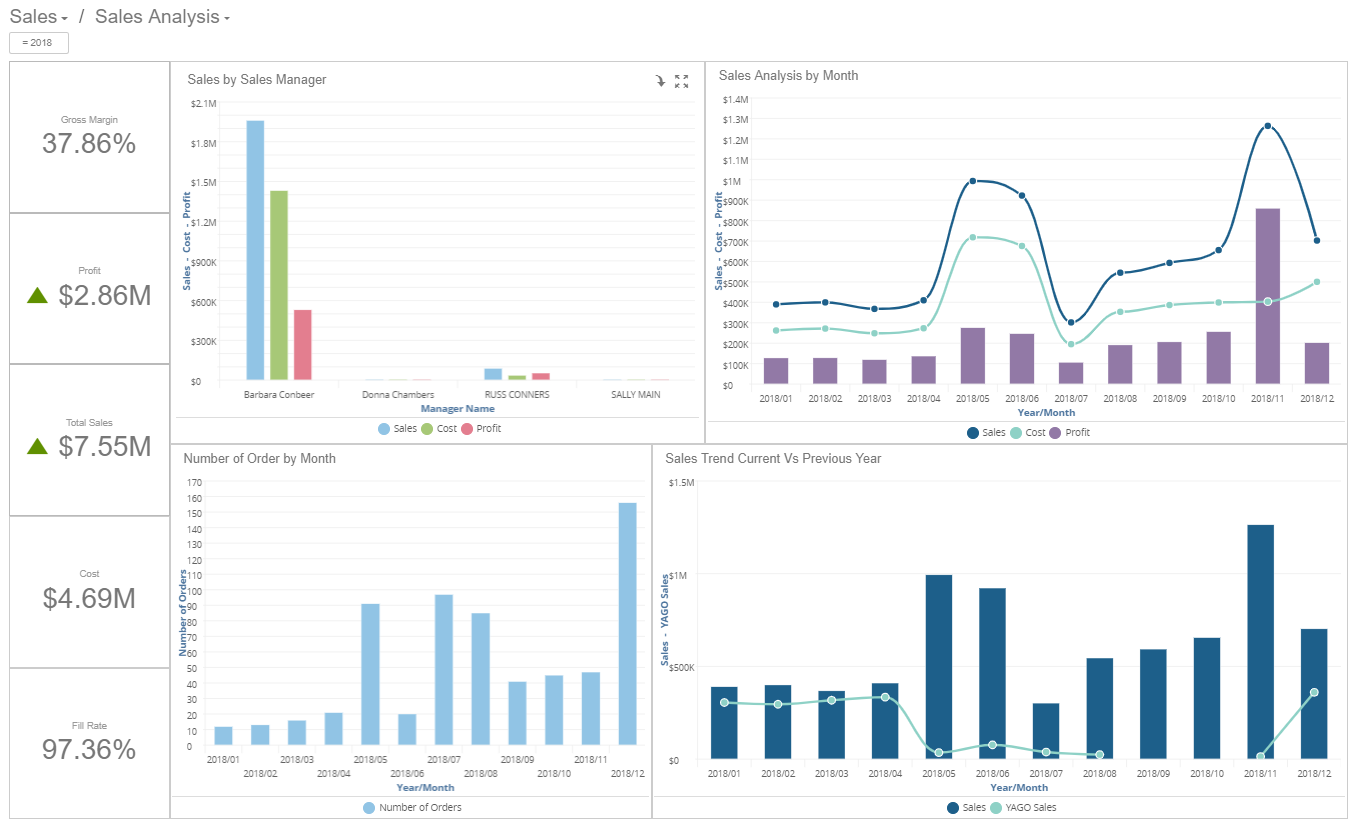Click the Fill Rate 97.36% KPI tile
This screenshot has height=824, width=1355.
[x=89, y=738]
